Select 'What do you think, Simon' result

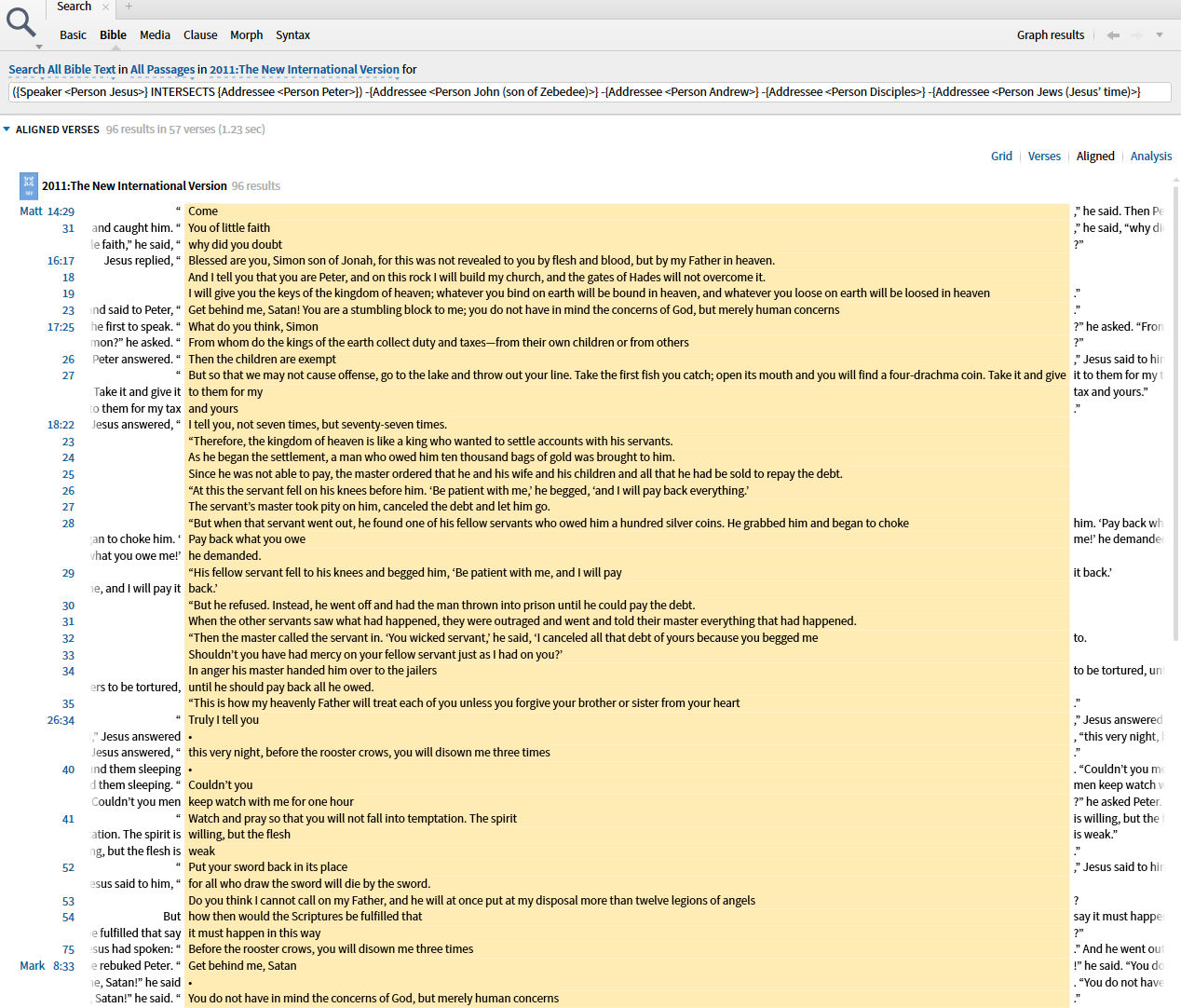253,327
